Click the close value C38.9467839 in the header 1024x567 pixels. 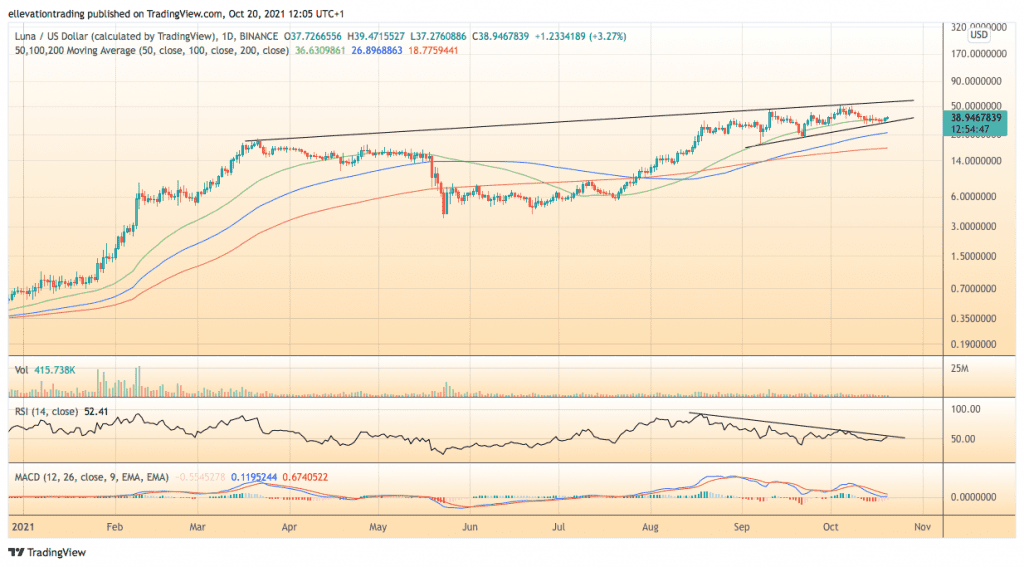501,37
